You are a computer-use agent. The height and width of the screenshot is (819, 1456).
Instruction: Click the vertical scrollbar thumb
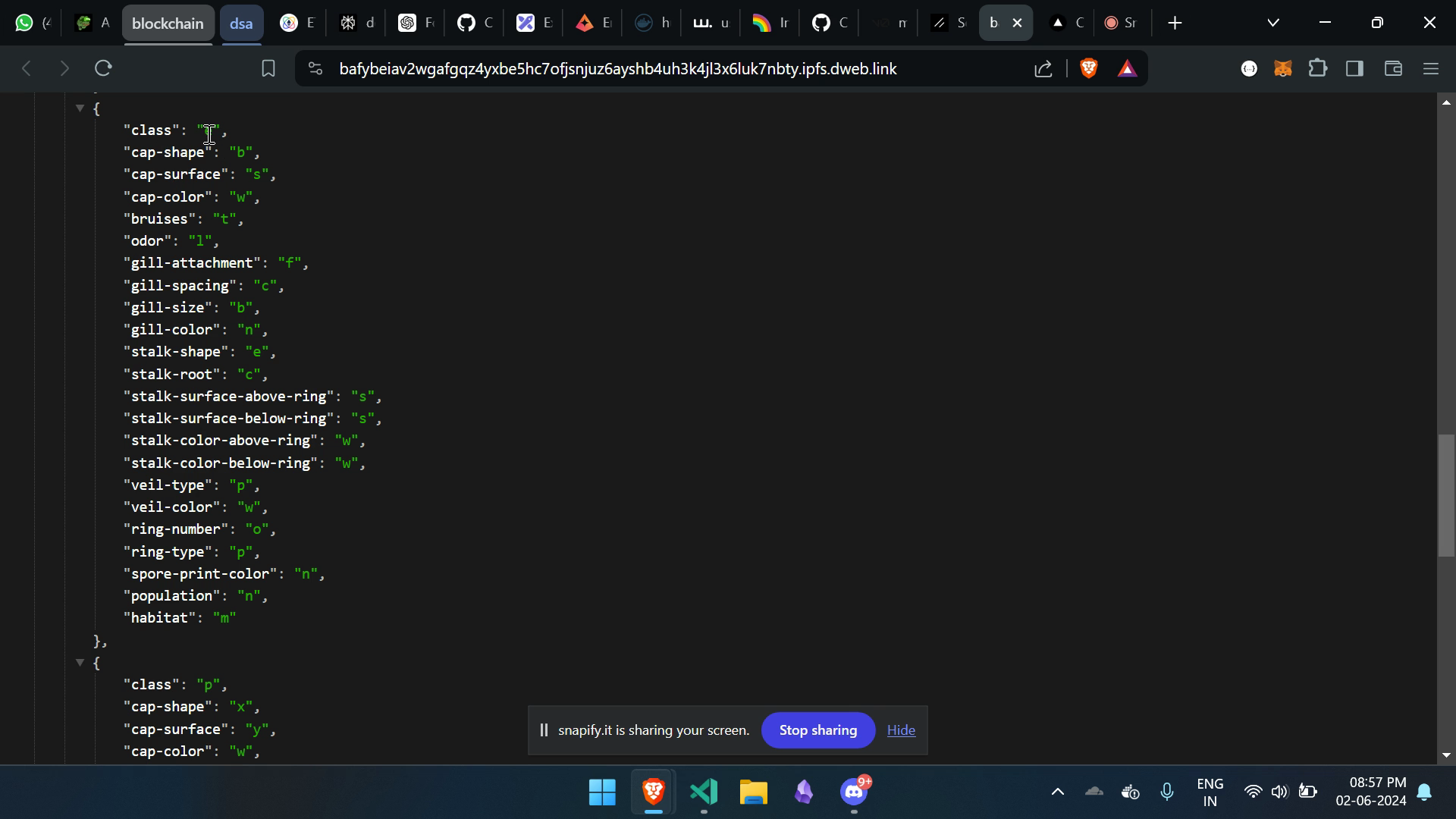(x=1447, y=496)
